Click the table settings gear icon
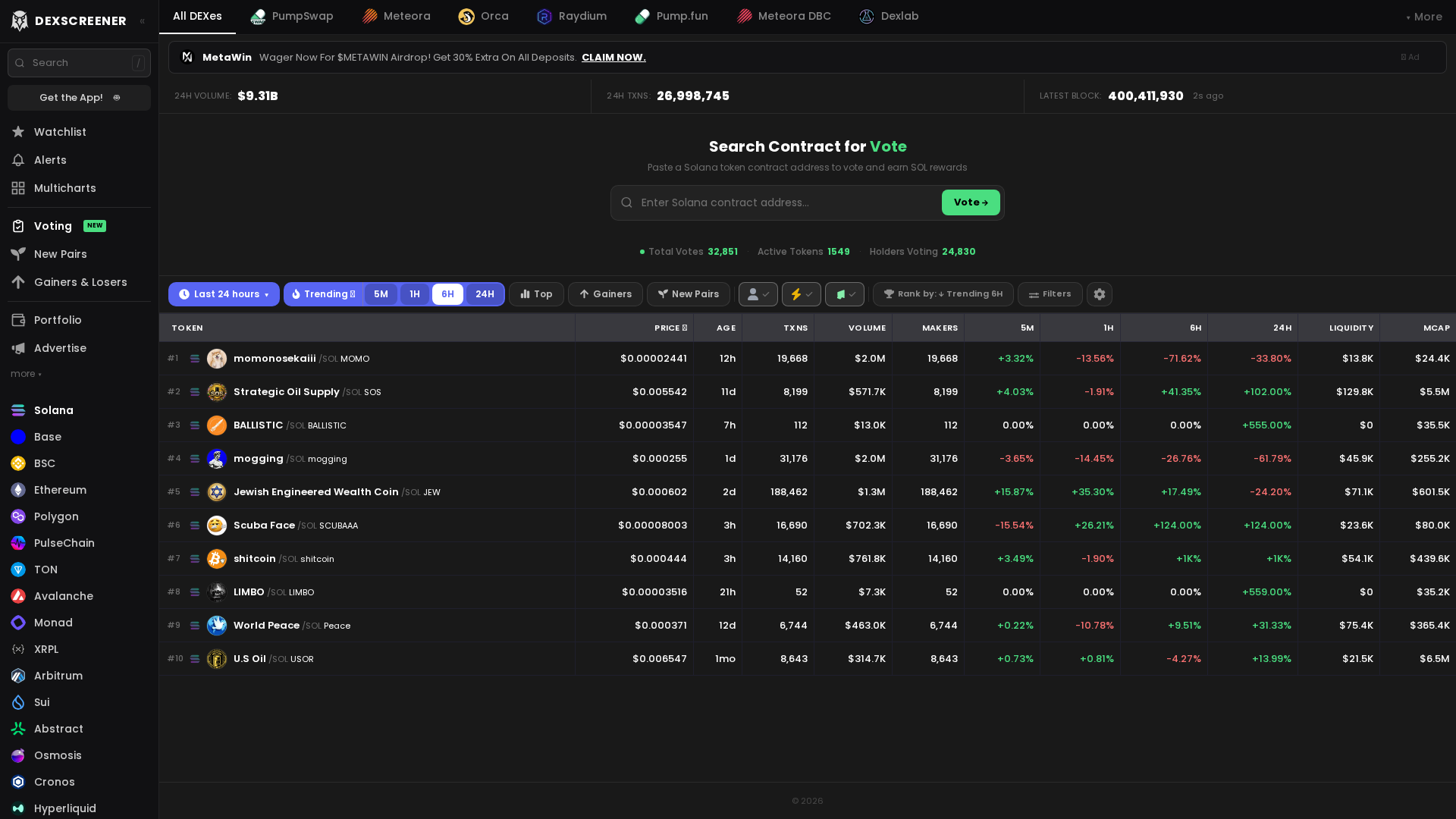Screen dimensions: 1456x819 pos(1099,294)
